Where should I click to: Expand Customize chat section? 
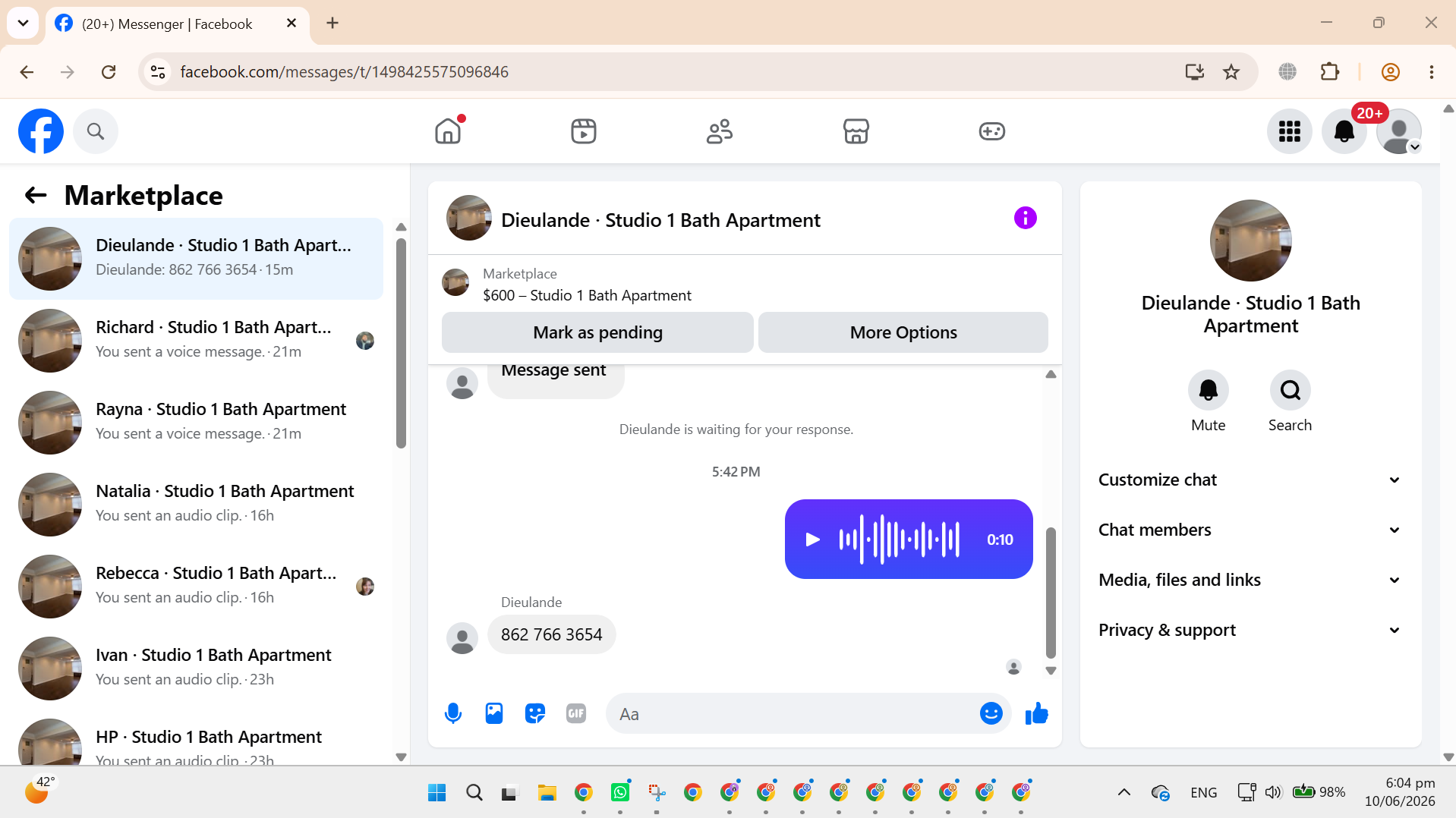1250,480
